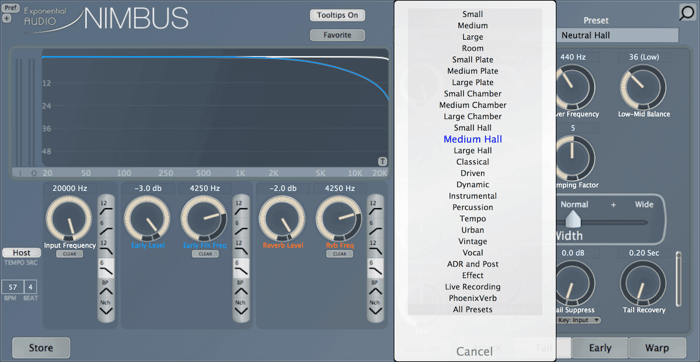This screenshot has width=700, height=362.
Task: Click the small plus icon below Pref
Action: coord(6,19)
